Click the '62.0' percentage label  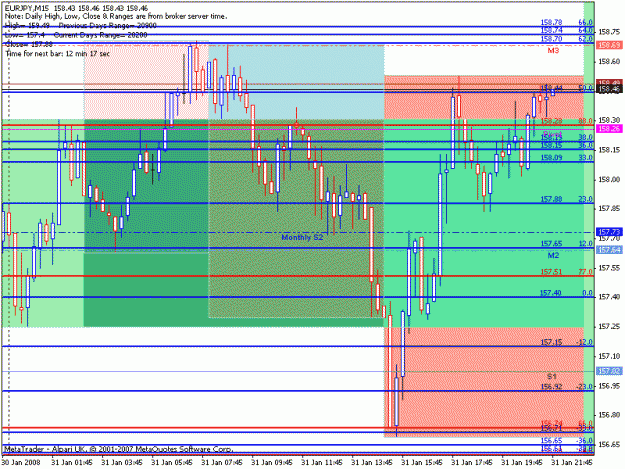pyautogui.click(x=585, y=39)
